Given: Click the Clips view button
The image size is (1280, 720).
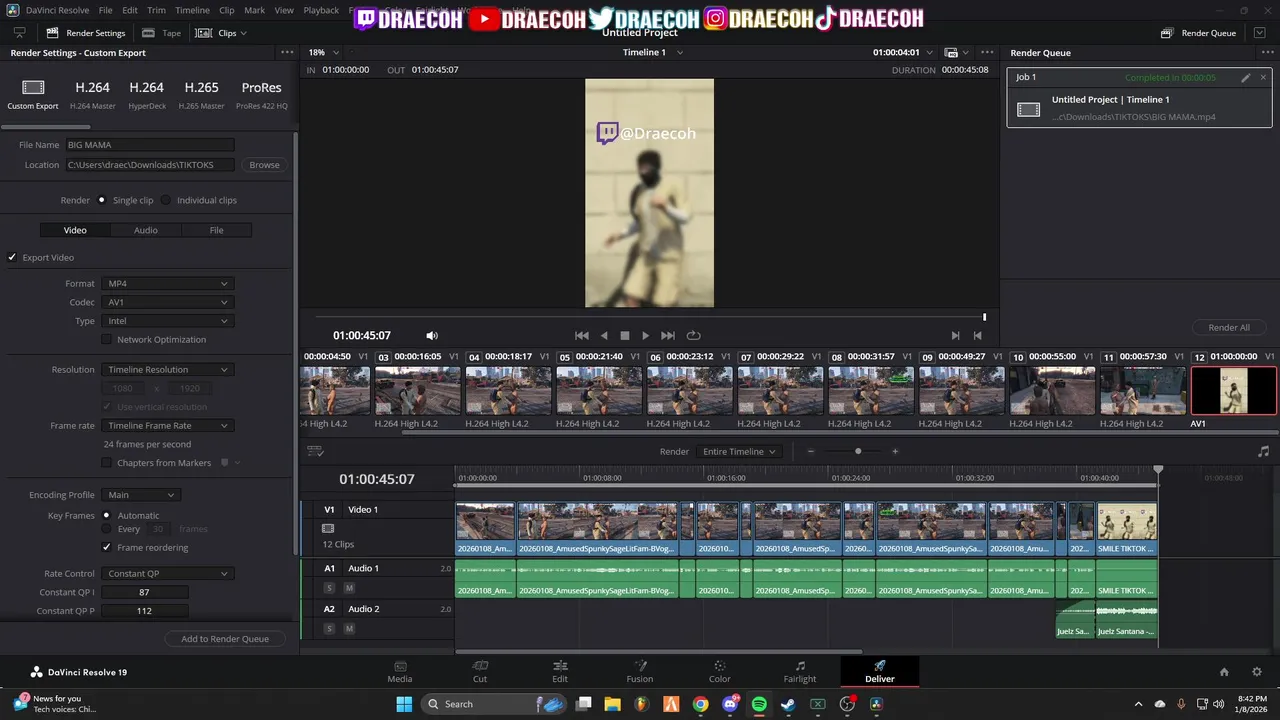Looking at the screenshot, I should point(220,33).
